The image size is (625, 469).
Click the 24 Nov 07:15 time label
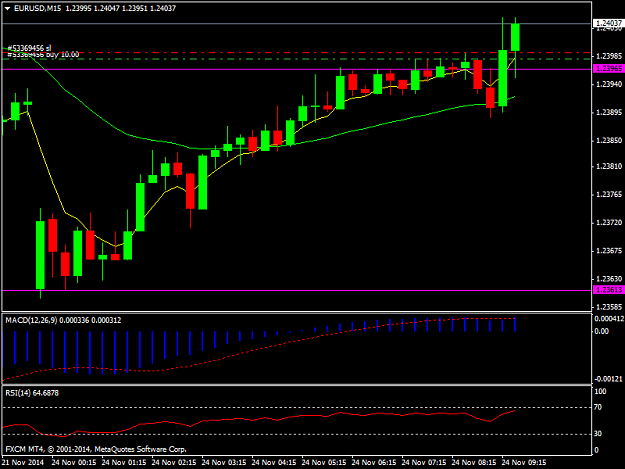(x=424, y=463)
